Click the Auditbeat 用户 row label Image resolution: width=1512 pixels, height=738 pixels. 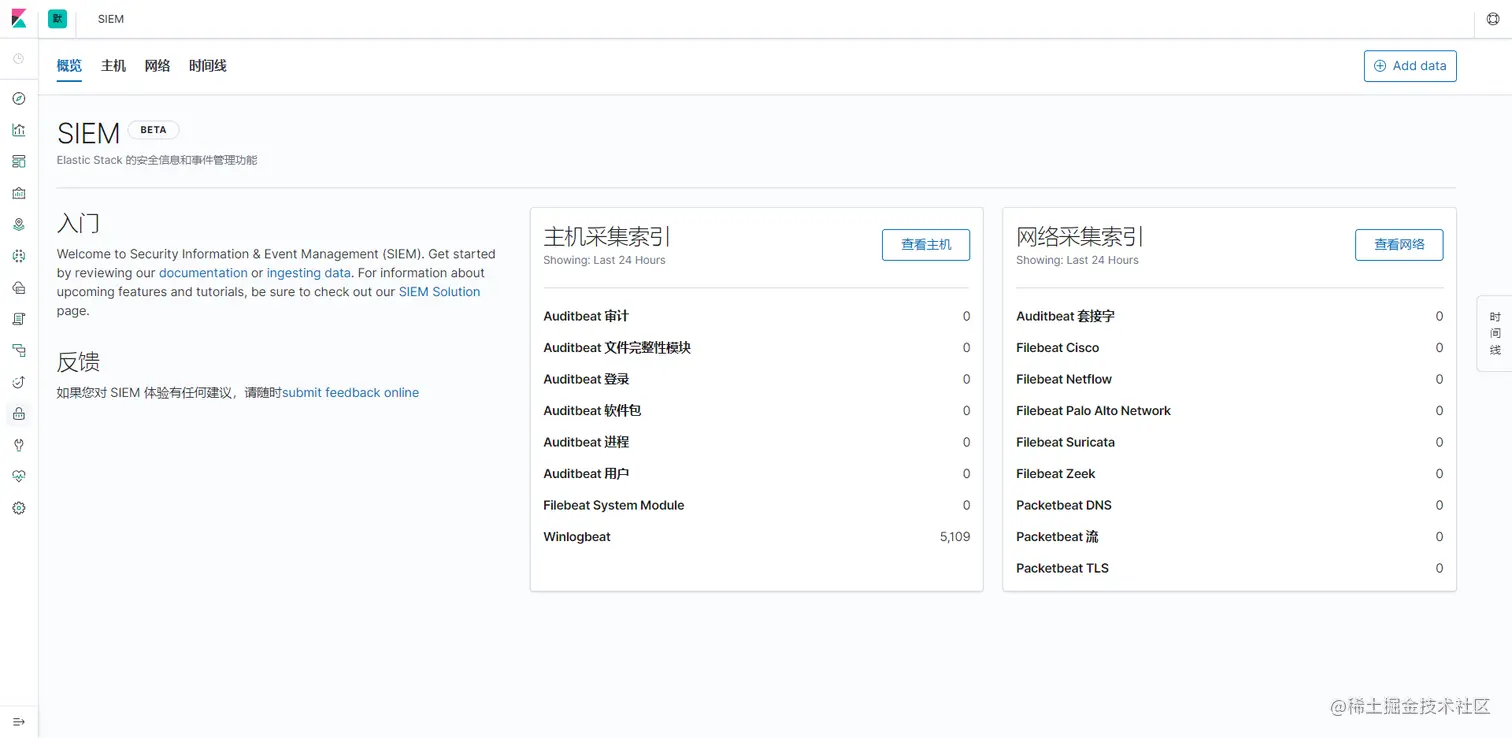click(586, 474)
